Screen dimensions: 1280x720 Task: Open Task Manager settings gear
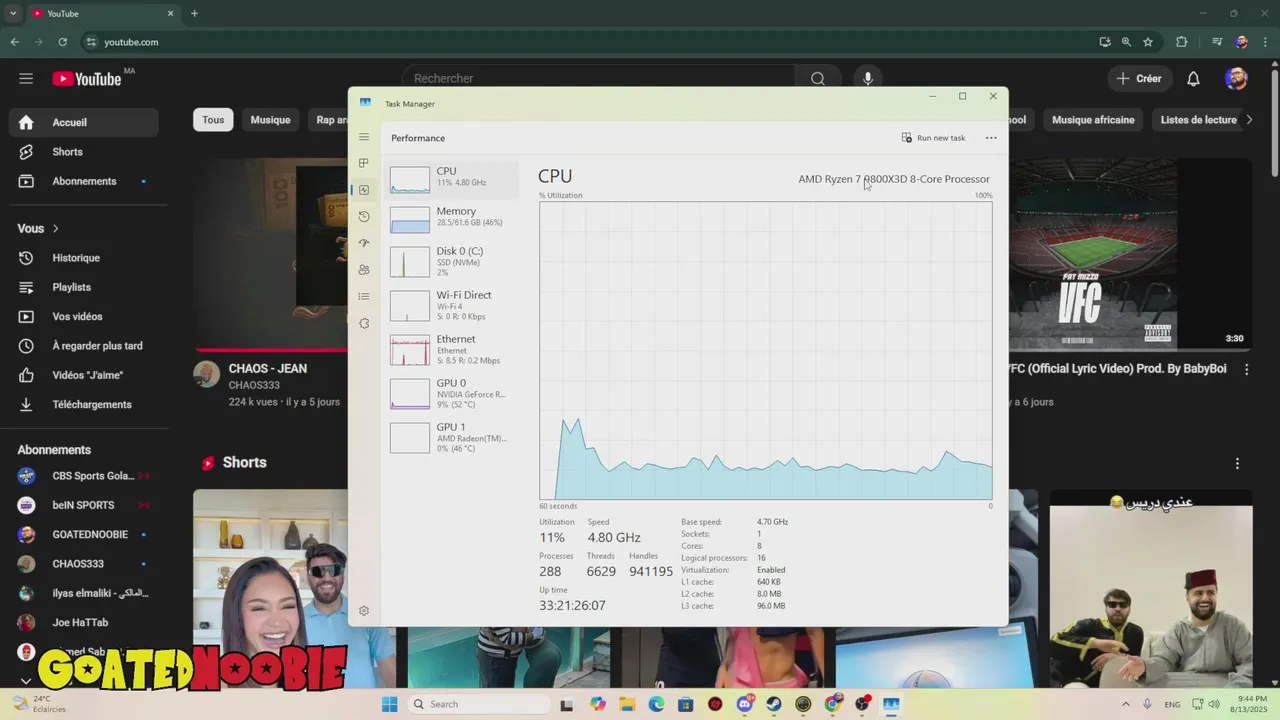(364, 611)
